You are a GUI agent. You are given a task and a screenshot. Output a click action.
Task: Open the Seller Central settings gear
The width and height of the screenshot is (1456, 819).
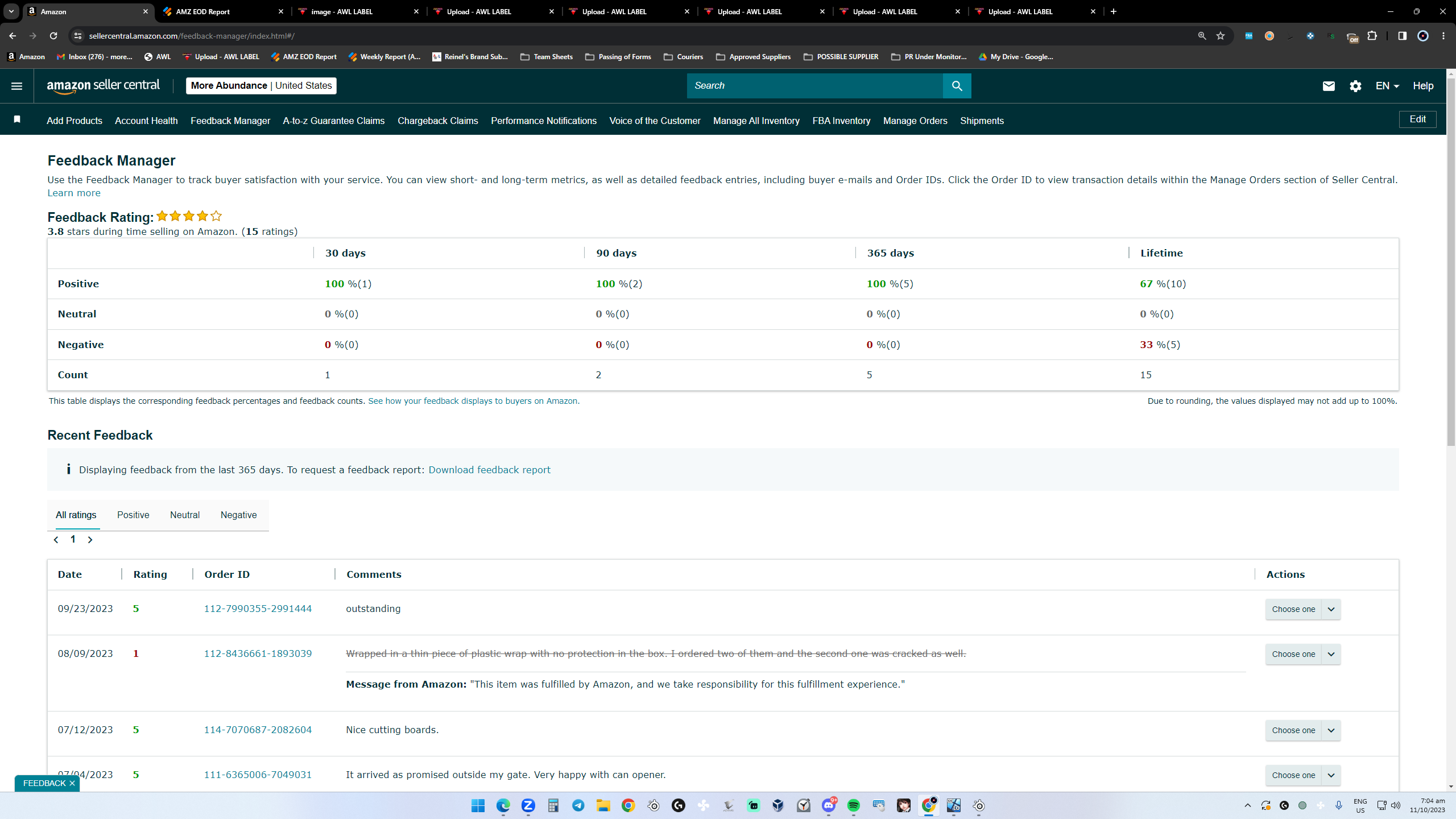tap(1355, 86)
